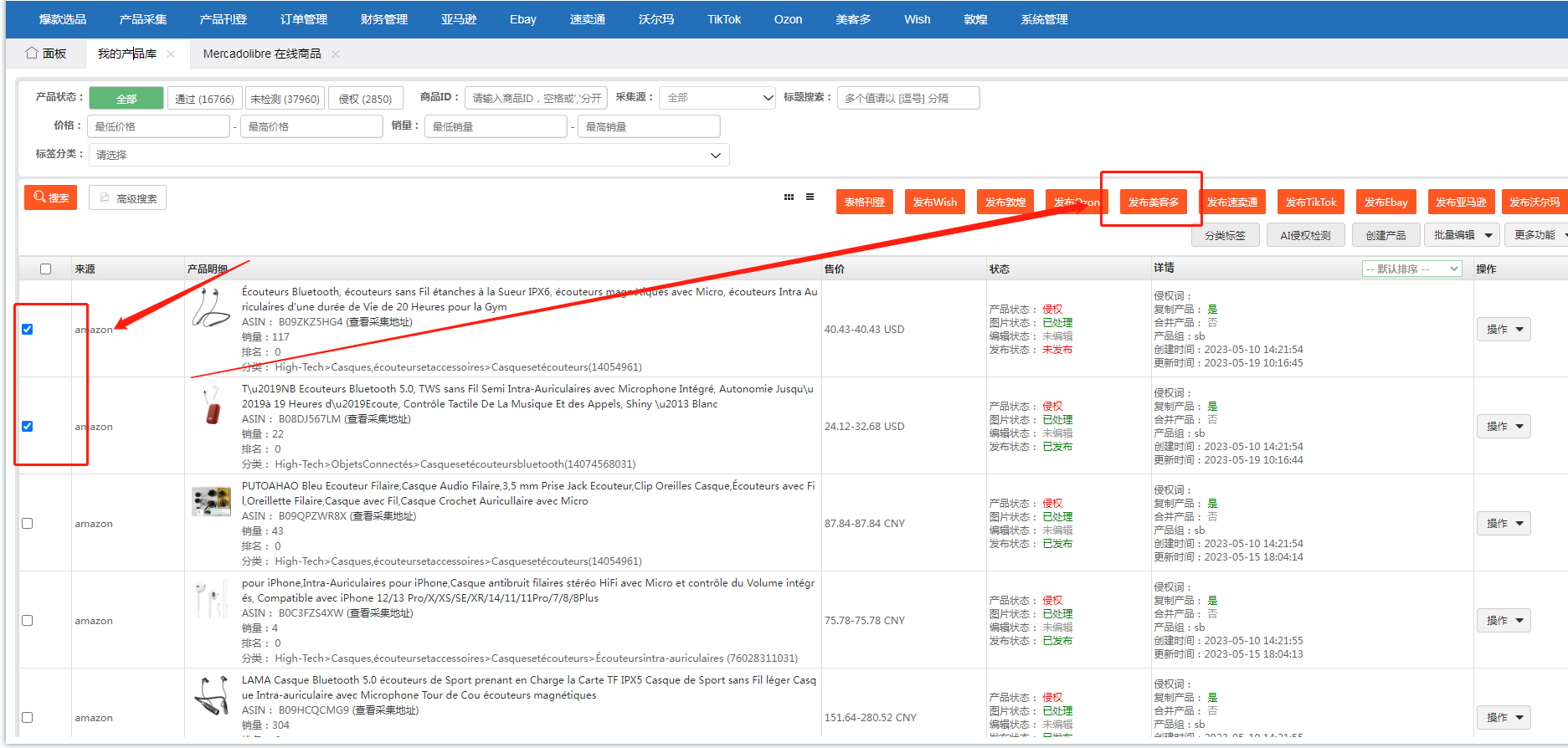This screenshot has width=1568, height=748.
Task: Switch to Mercadolibre 在线商品 tab
Action: (262, 54)
